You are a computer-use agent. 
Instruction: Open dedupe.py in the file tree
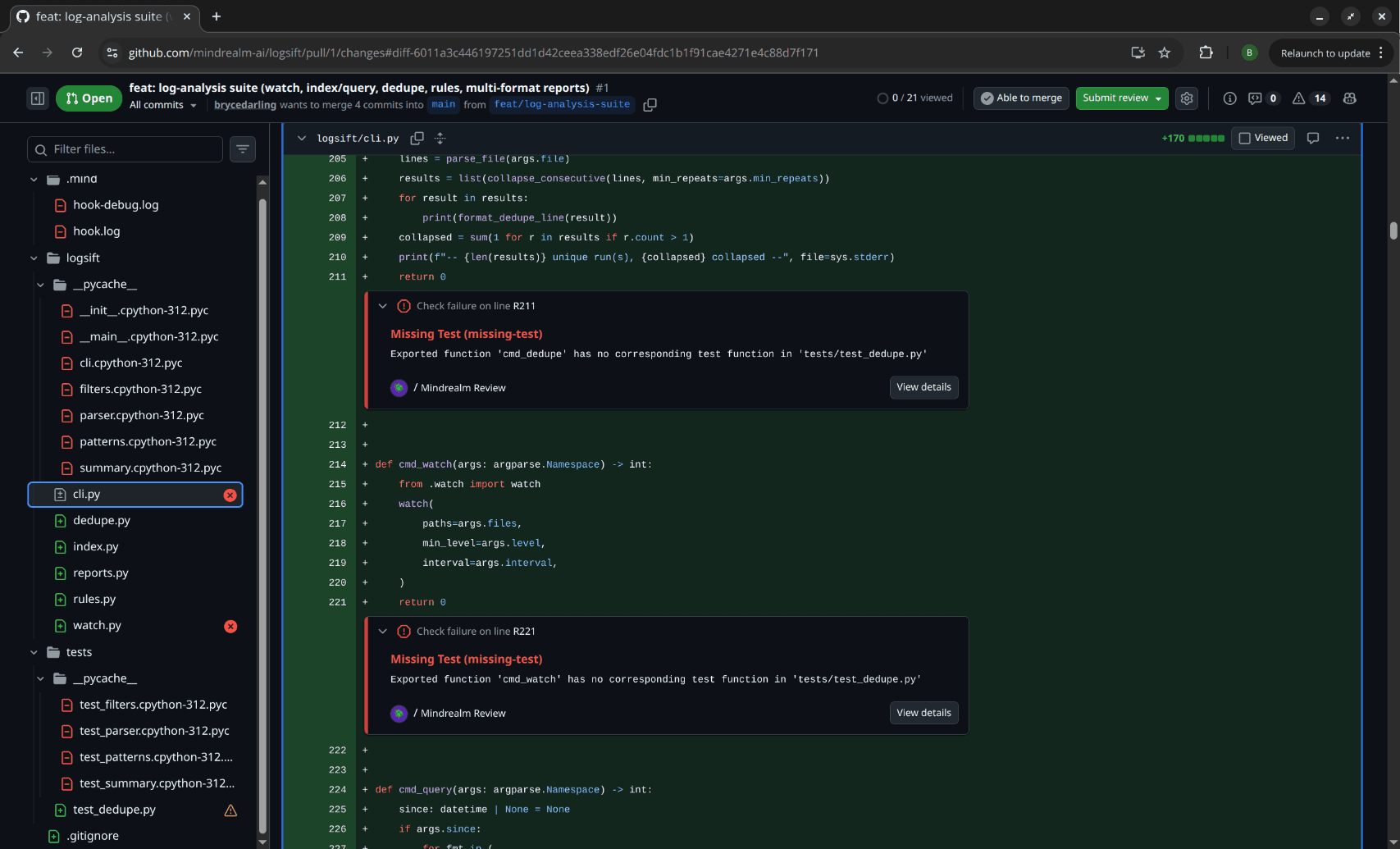[x=101, y=521]
